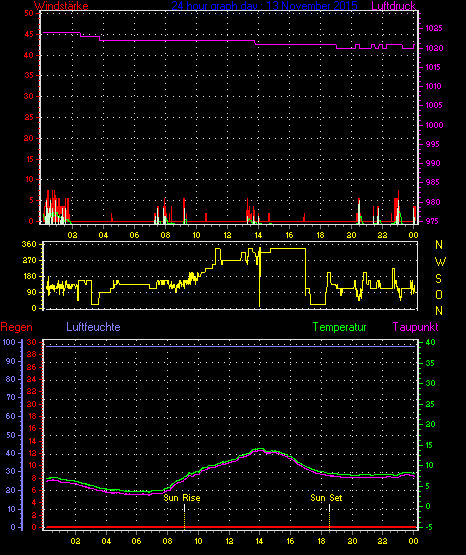Click the Luftfeuchte legend label

tap(93, 327)
